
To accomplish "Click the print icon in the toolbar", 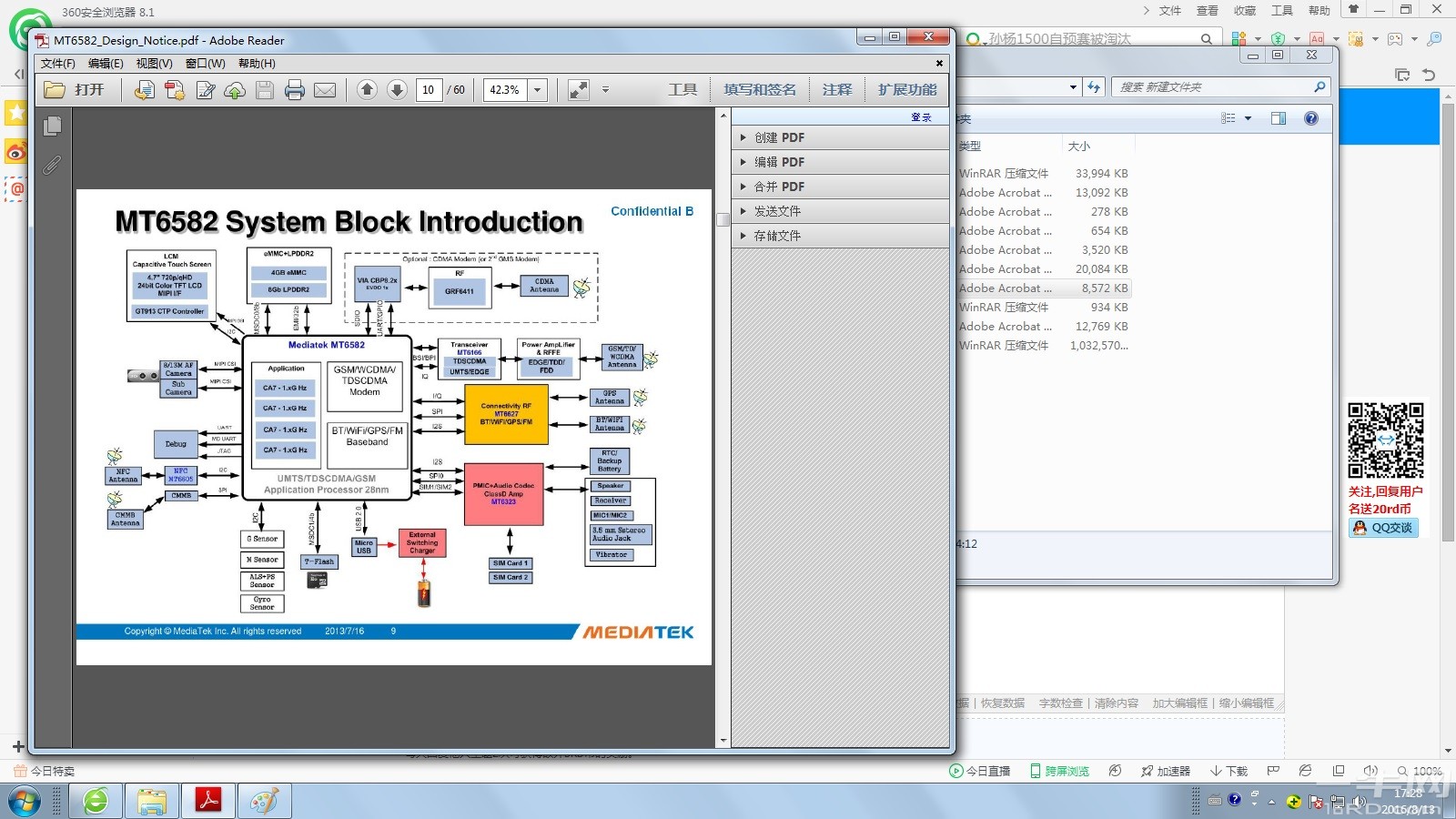I will point(294,90).
